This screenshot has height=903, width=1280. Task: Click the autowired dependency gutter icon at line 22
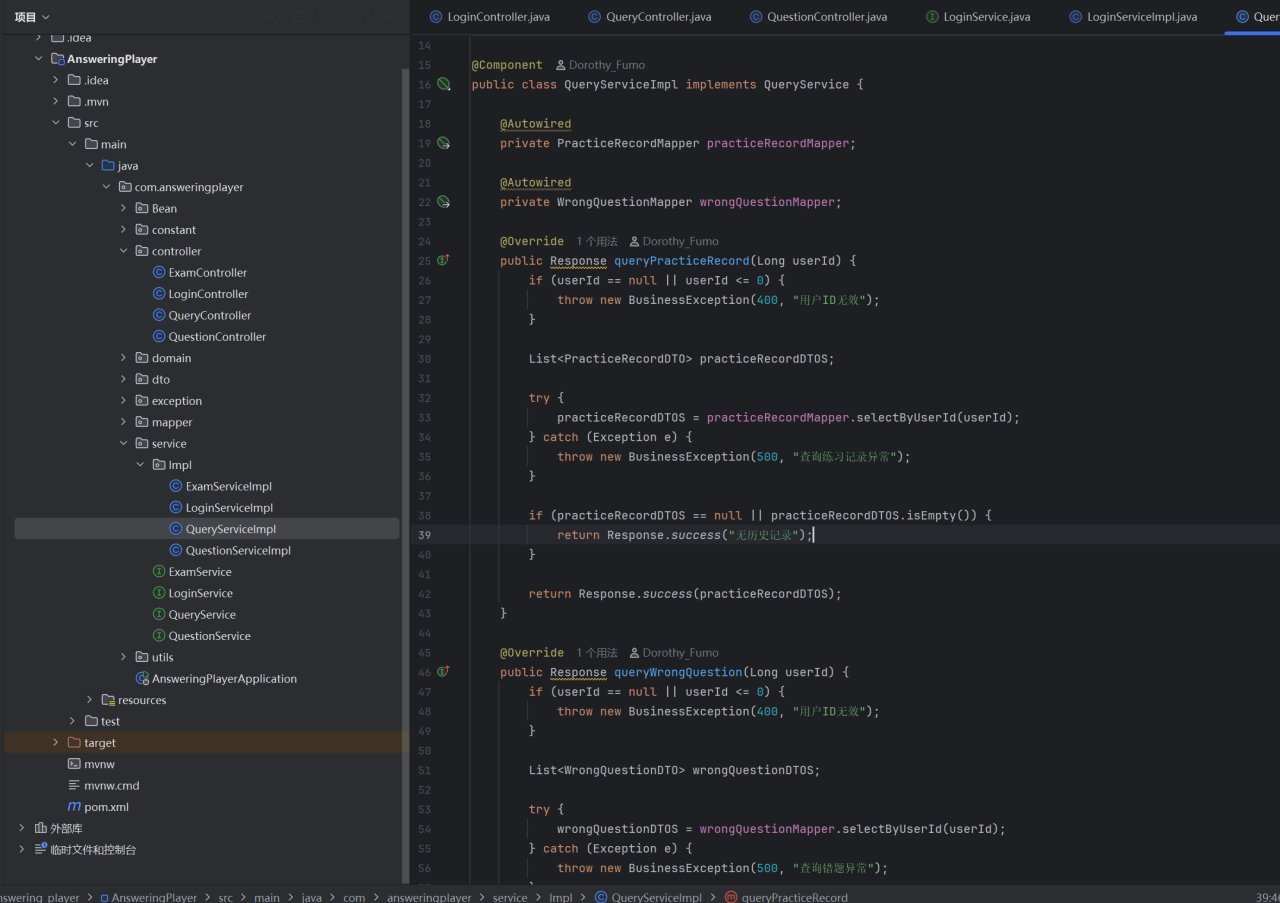coord(443,202)
